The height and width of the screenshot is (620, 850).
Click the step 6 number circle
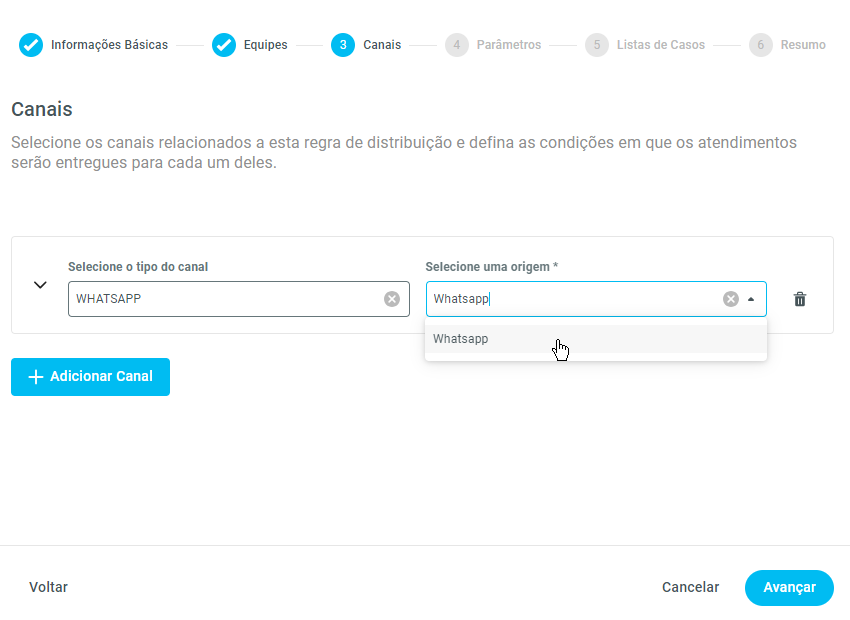[761, 45]
